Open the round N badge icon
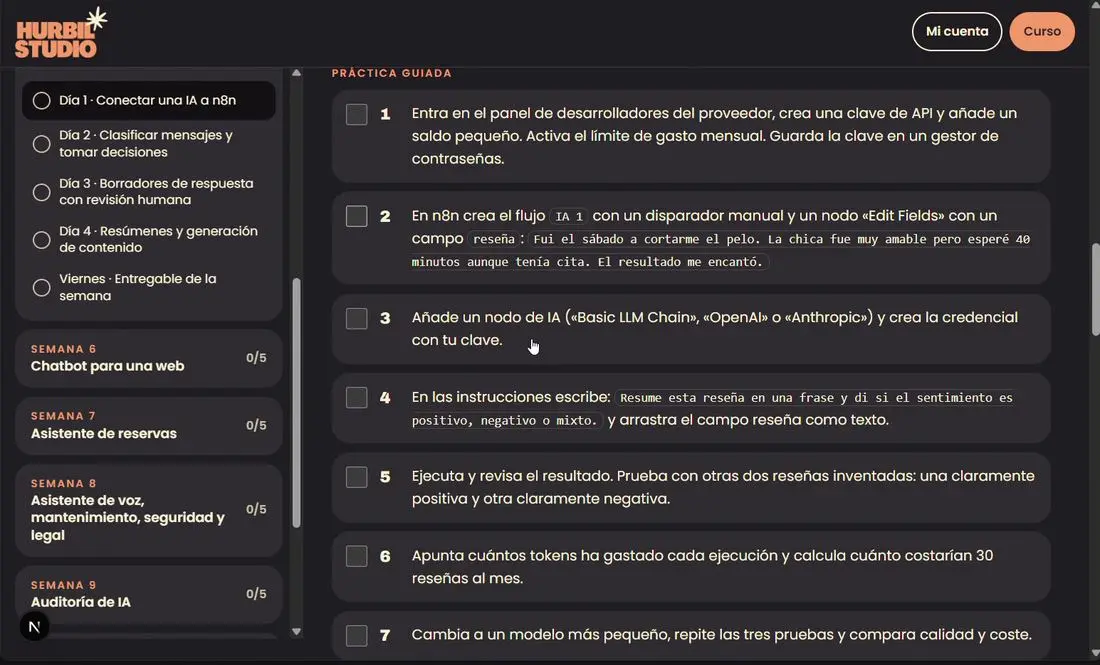 click(34, 626)
